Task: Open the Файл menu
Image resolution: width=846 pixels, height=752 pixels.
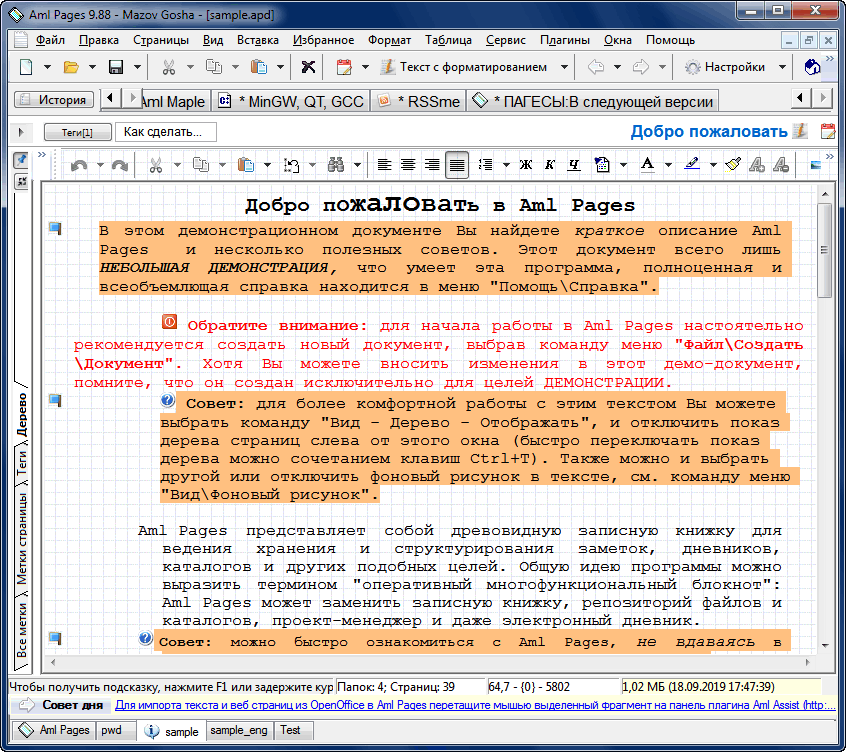Action: pos(50,40)
